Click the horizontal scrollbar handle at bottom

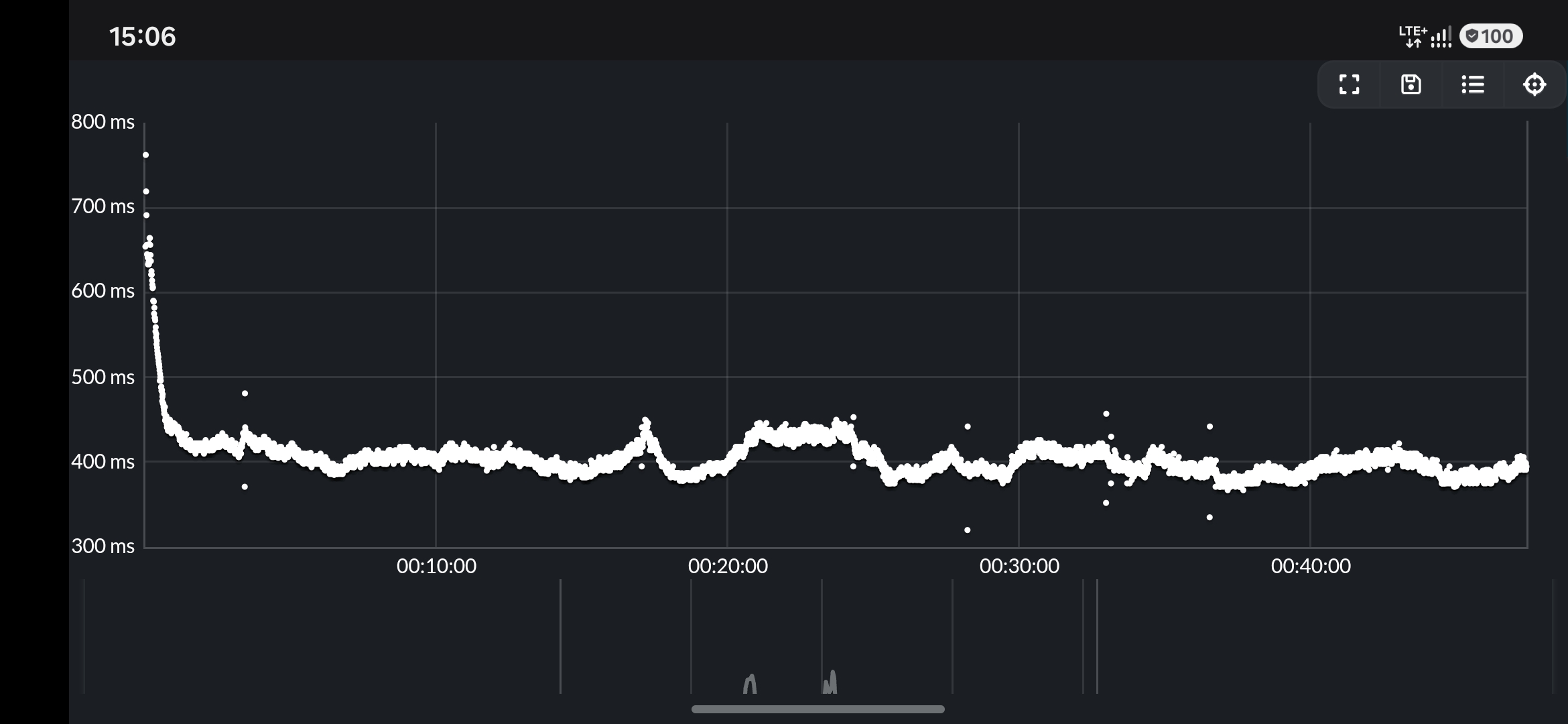coord(818,709)
